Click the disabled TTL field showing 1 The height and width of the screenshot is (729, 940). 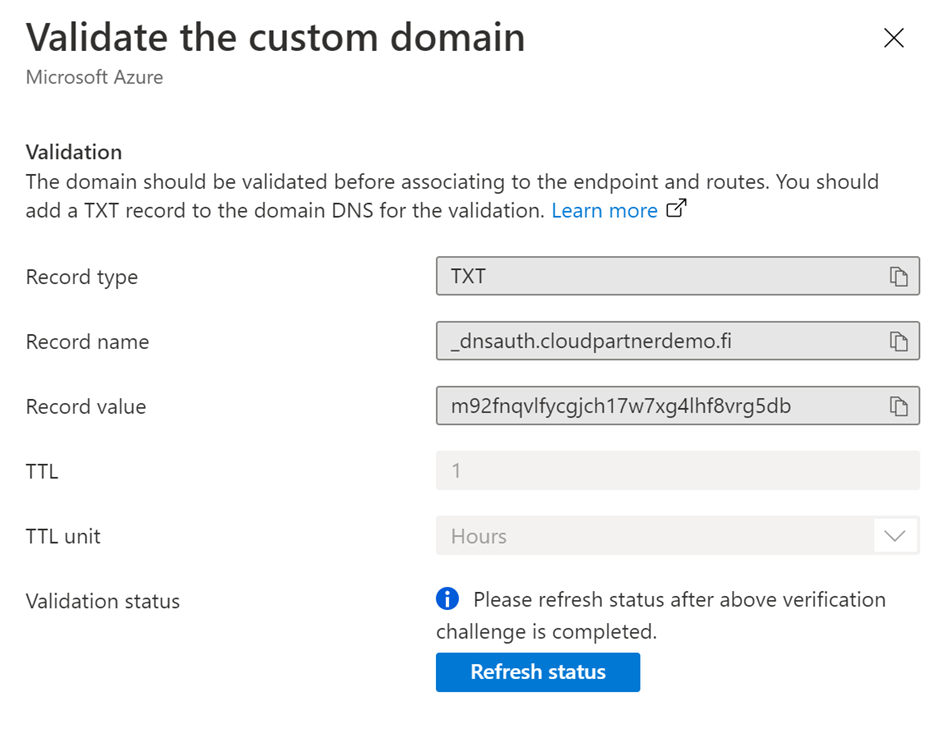click(x=677, y=470)
